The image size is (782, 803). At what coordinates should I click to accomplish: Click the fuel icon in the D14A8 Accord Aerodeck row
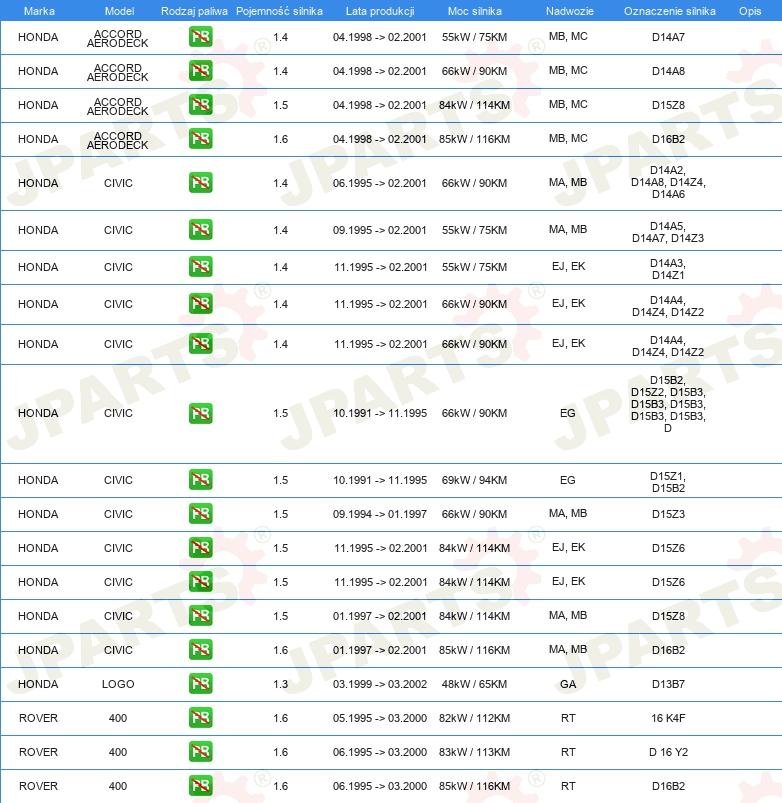pos(200,72)
